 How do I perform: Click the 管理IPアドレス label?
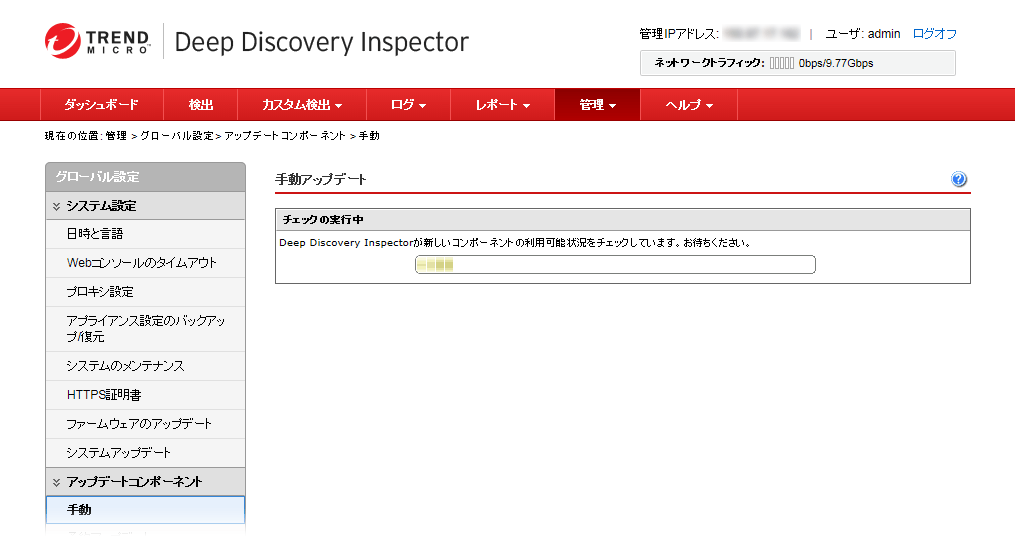pos(679,34)
